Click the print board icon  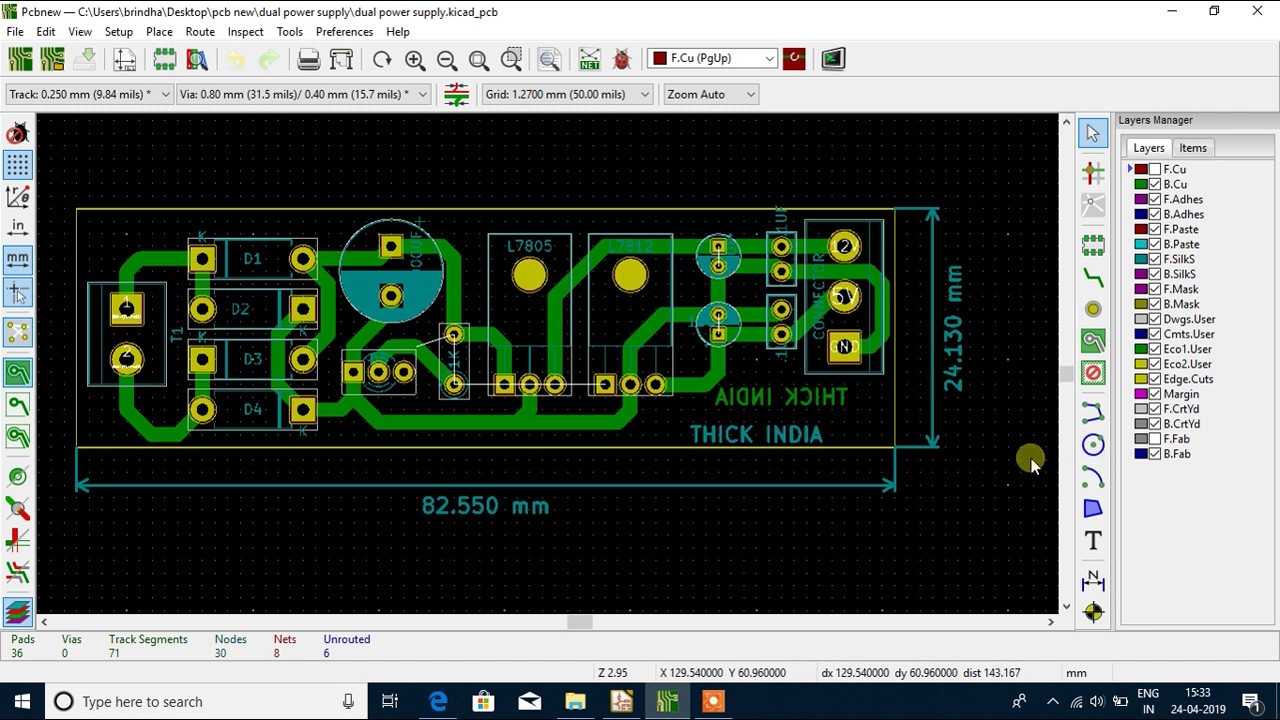(309, 59)
